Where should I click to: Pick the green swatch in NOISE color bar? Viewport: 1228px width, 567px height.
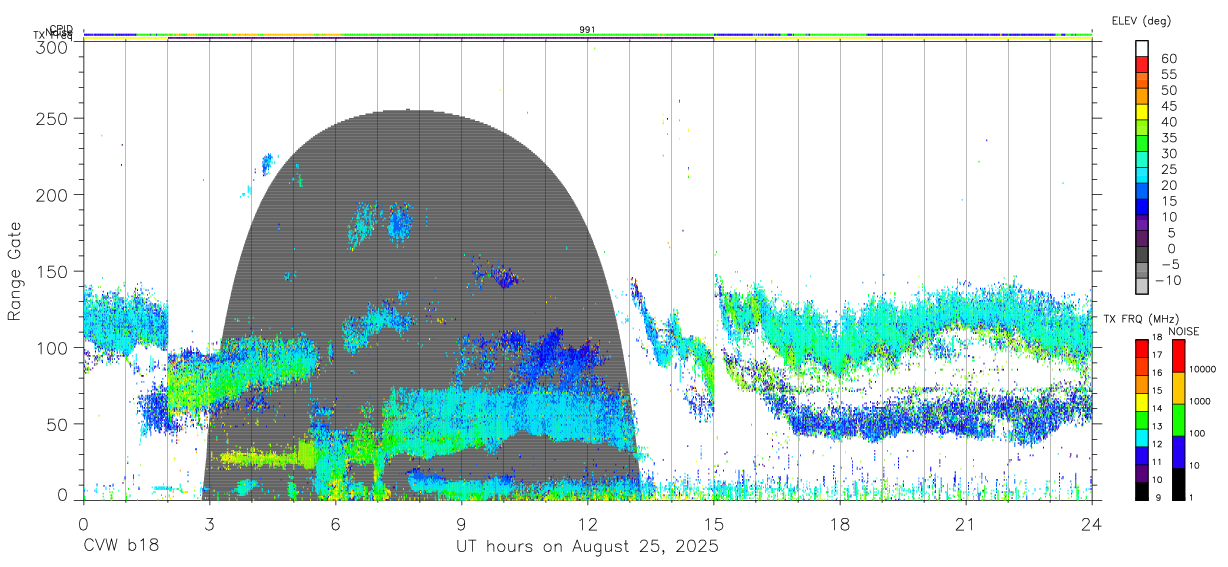[1178, 419]
